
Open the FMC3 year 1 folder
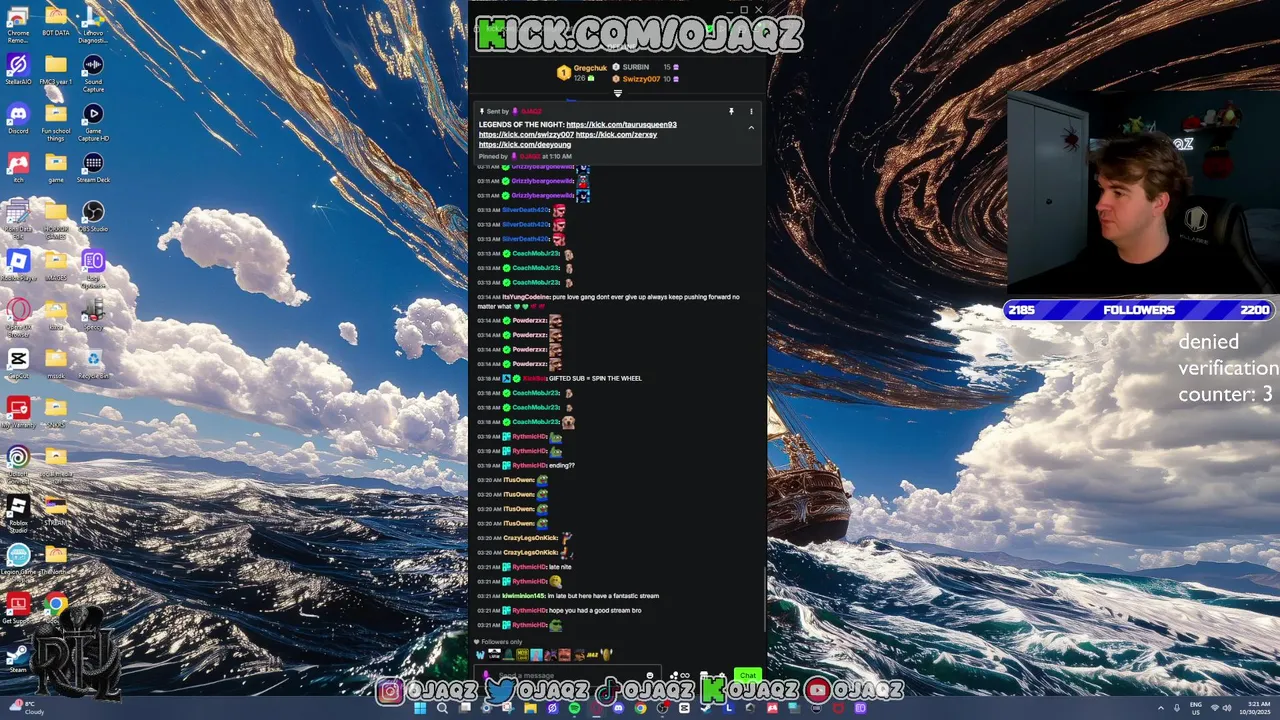[x=56, y=70]
